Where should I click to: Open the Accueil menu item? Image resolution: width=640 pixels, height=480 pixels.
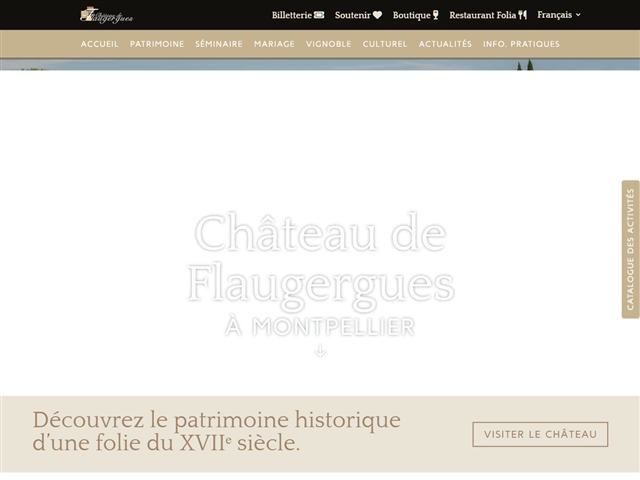(x=99, y=44)
